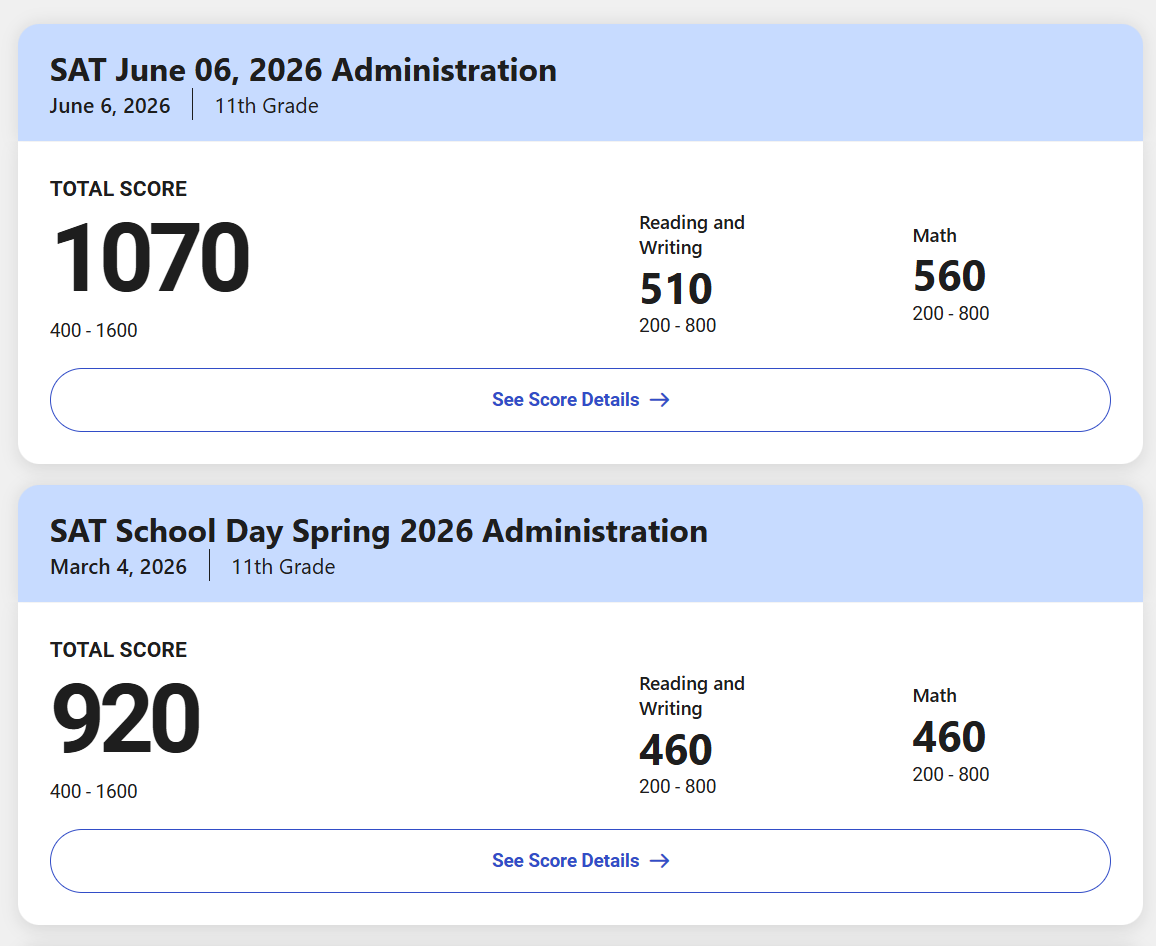Click the 920 total score

126,718
